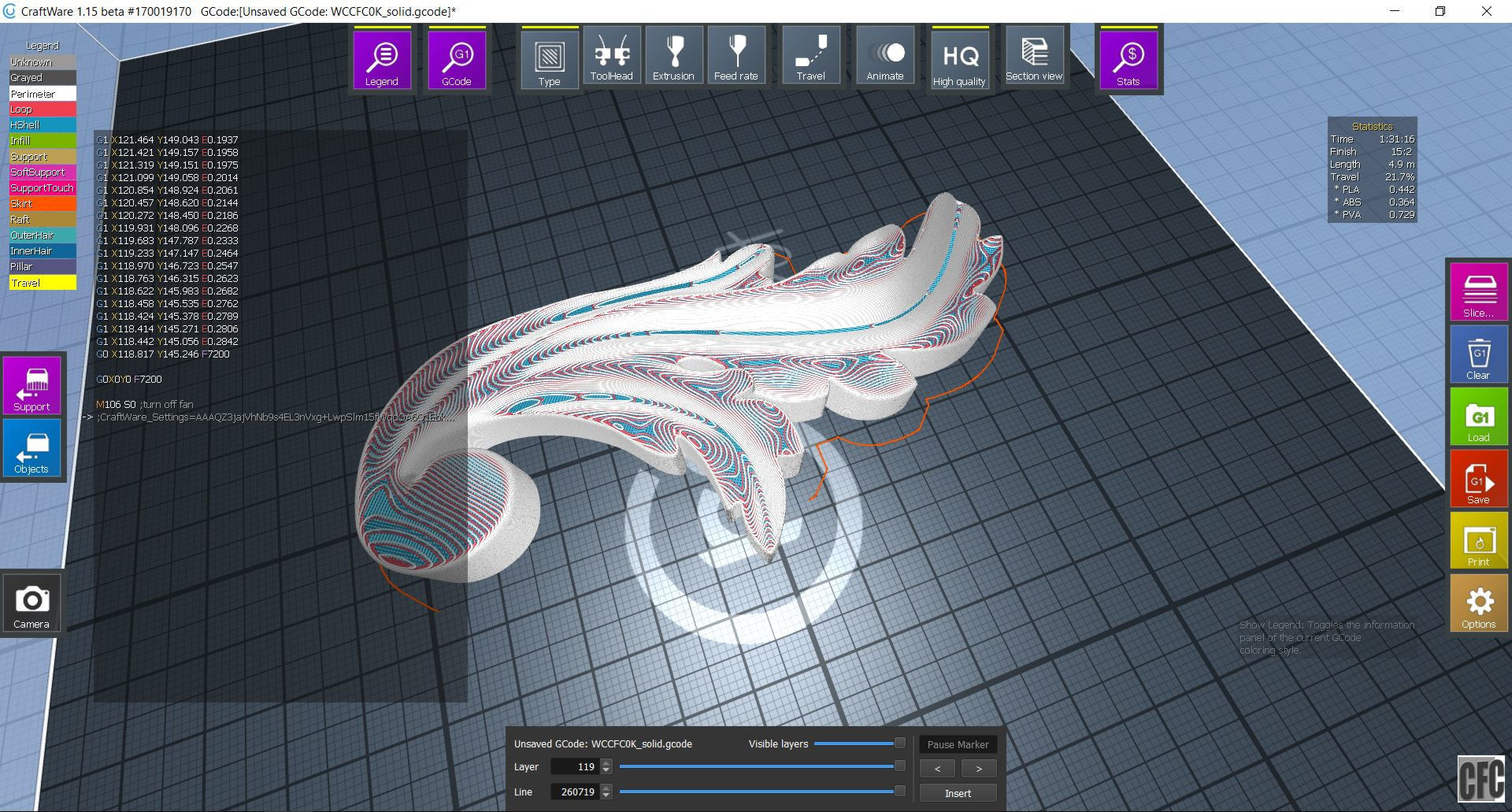Load a GCode file
1512x812 pixels.
point(1479,417)
